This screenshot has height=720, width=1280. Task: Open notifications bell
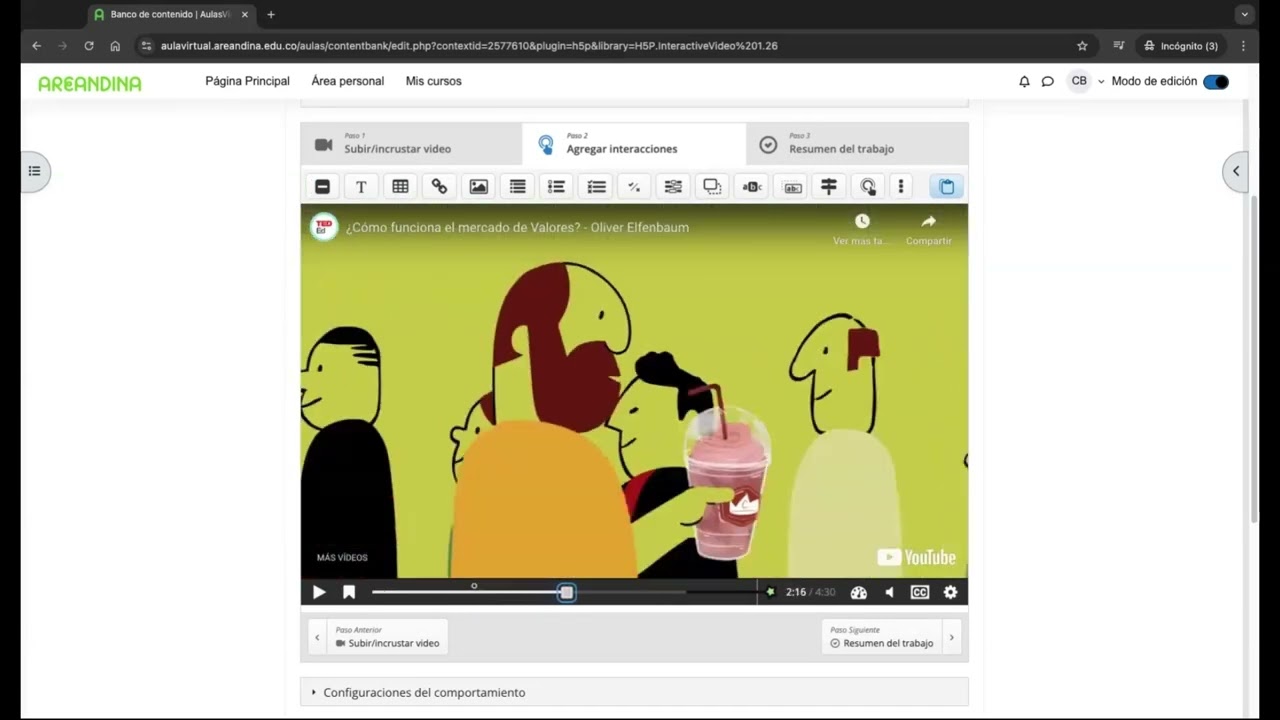pyautogui.click(x=1024, y=82)
